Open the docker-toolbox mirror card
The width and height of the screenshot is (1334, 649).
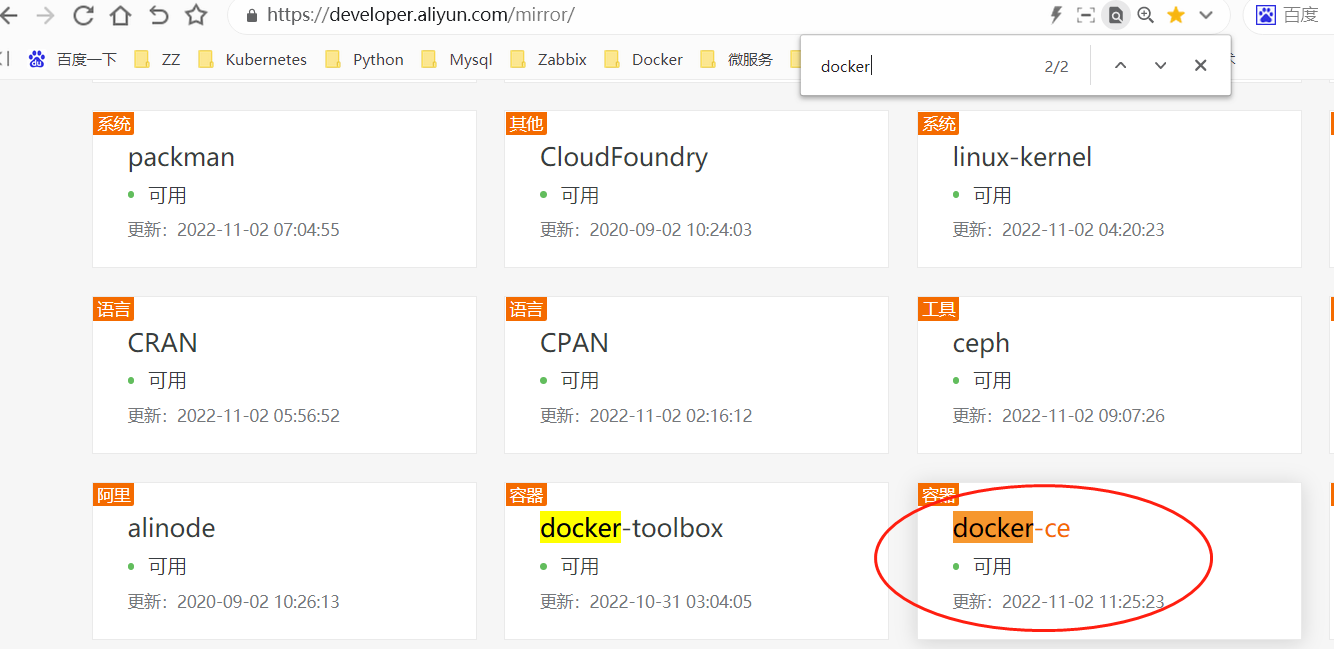coord(696,561)
